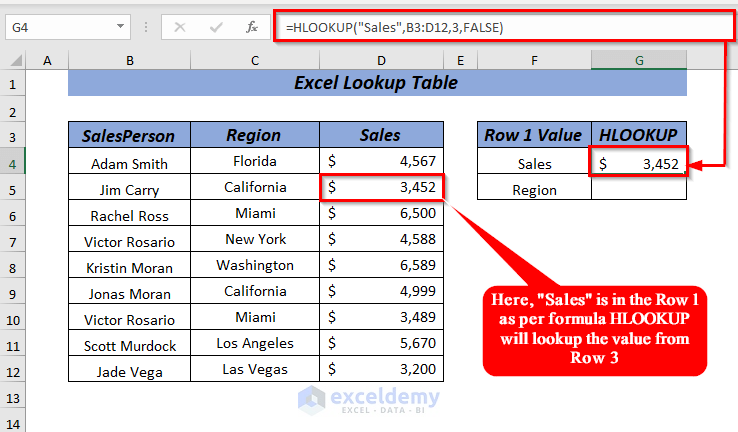Select the Jonas Moran cell
This screenshot has height=432, width=738.
(129, 291)
